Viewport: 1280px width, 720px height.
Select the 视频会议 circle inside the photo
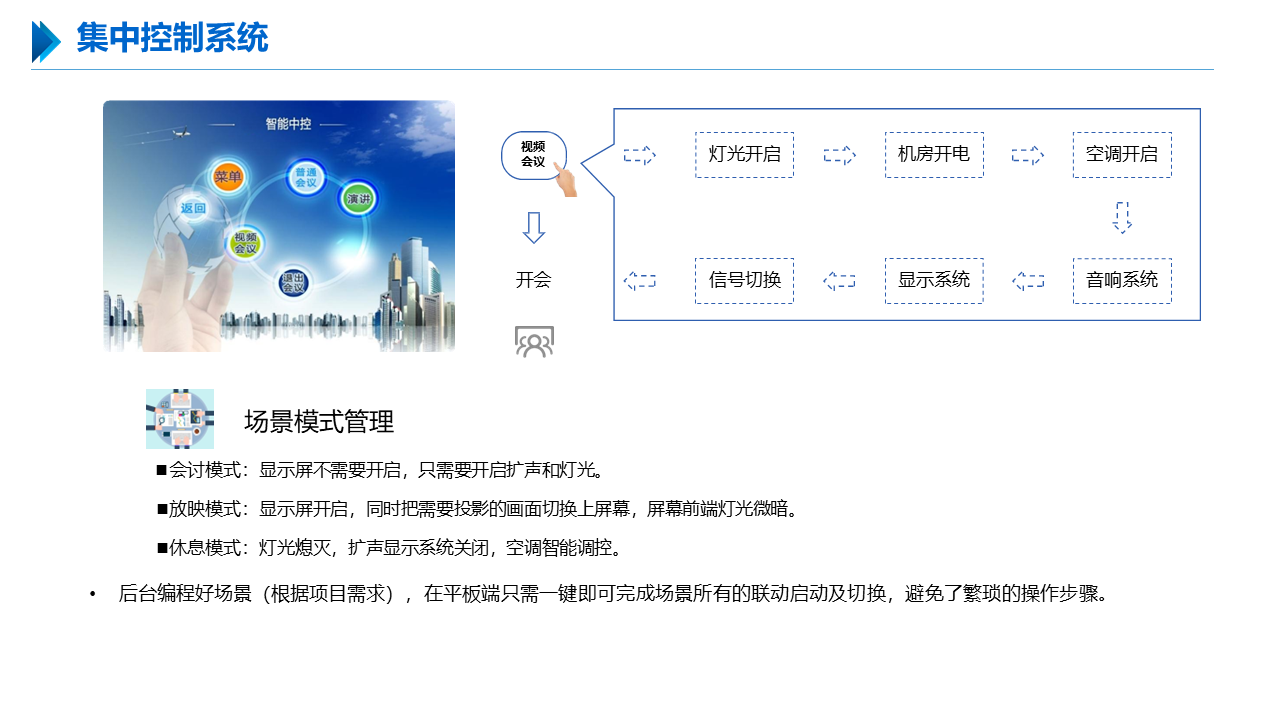tap(245, 242)
